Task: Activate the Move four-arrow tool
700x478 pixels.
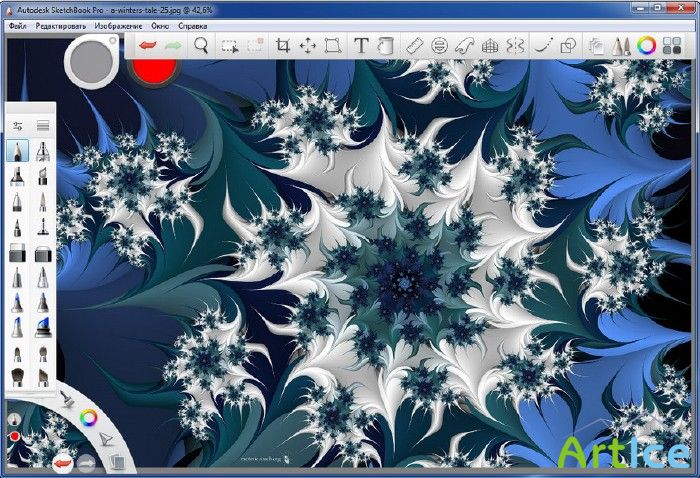Action: [x=308, y=46]
